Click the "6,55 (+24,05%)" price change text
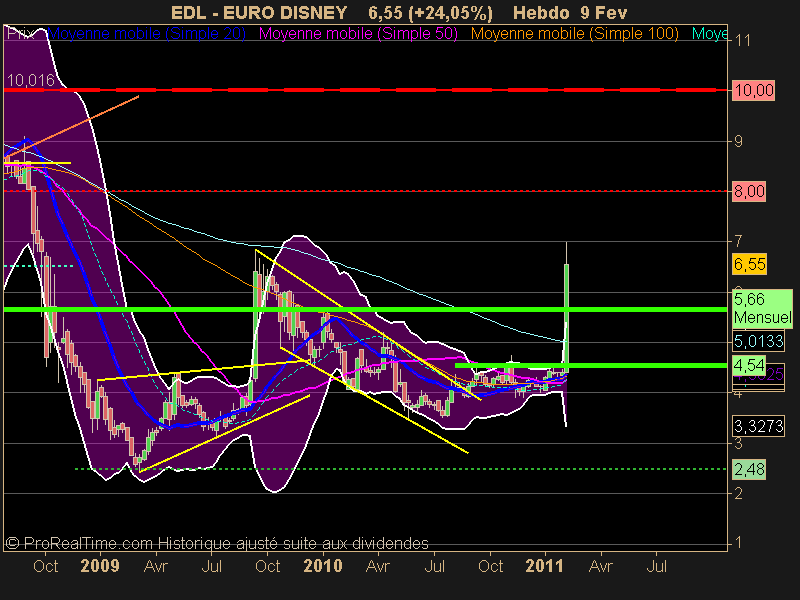The image size is (800, 600). (x=431, y=12)
